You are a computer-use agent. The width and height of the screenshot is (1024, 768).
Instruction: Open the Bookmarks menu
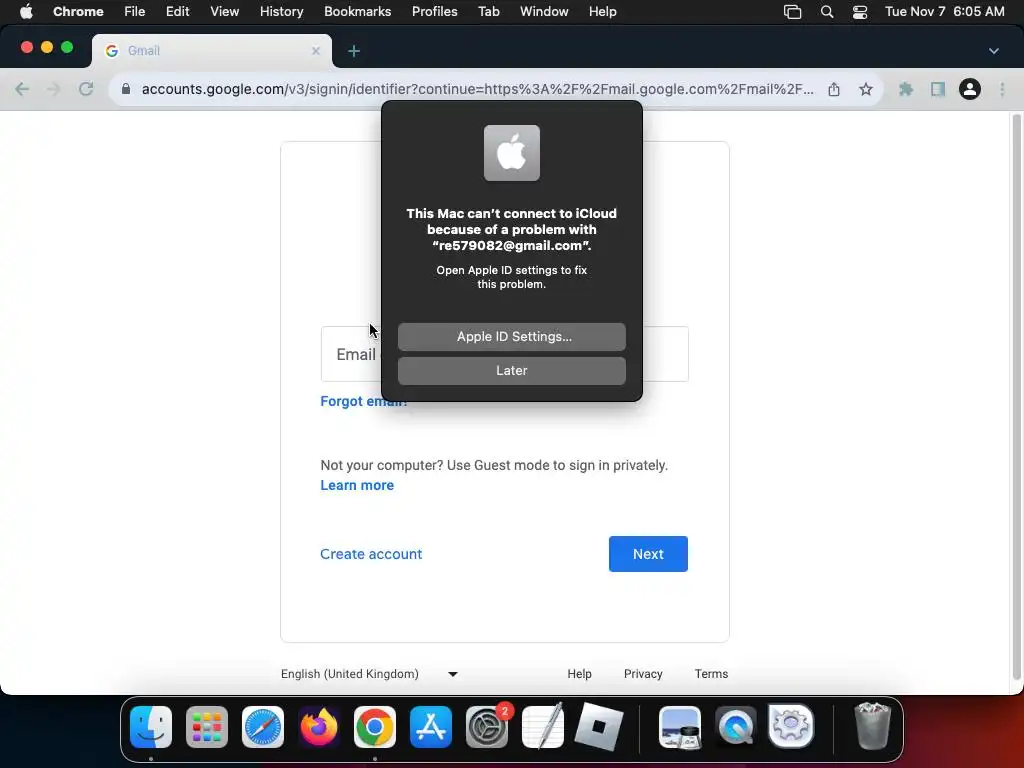click(357, 12)
